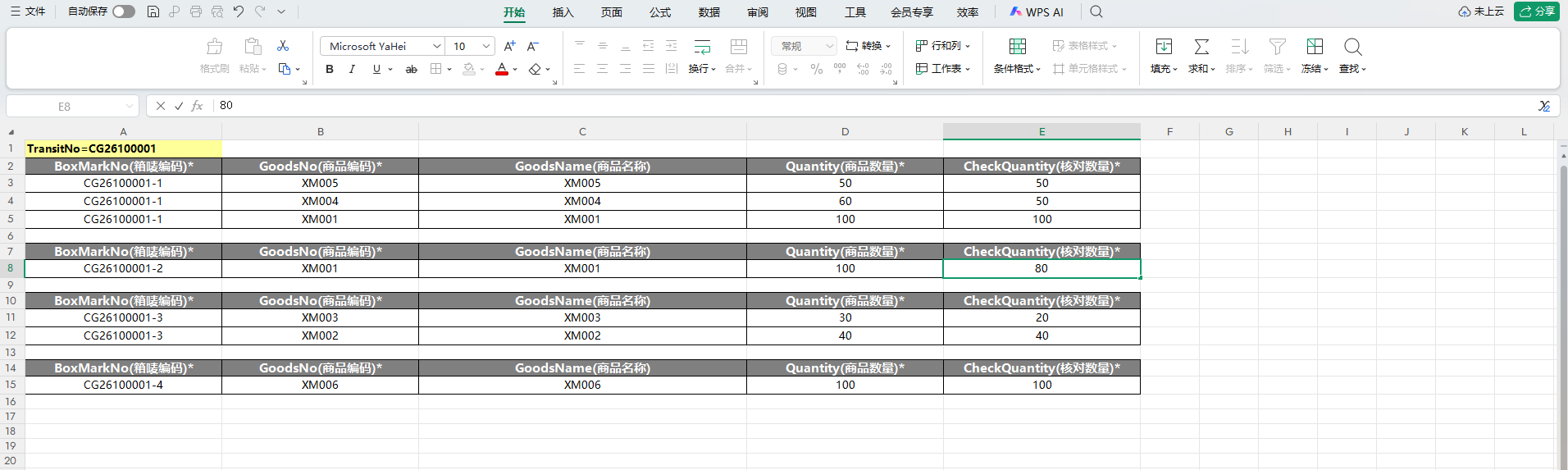This screenshot has height=470, width=1568.
Task: Open the font color dropdown arrow
Action: [515, 70]
